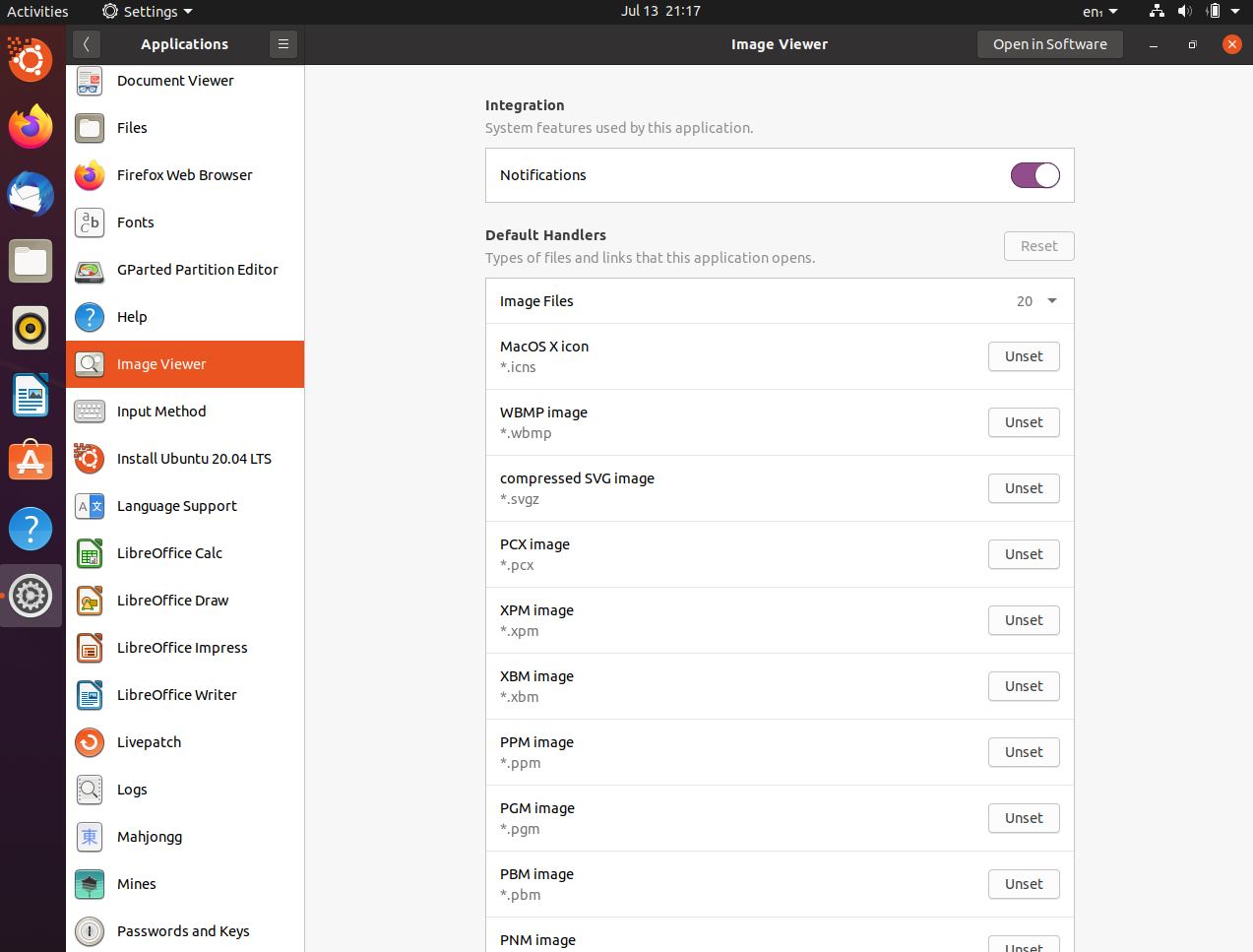Click the PNM image entry text
Viewport: 1253px width, 952px height.
537,940
